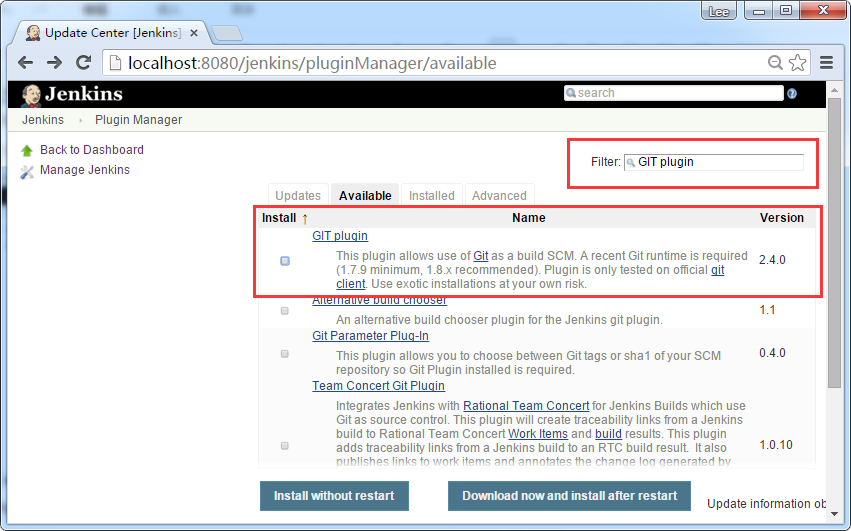Enable the Git Parameter Plug-In checkbox

click(x=285, y=354)
